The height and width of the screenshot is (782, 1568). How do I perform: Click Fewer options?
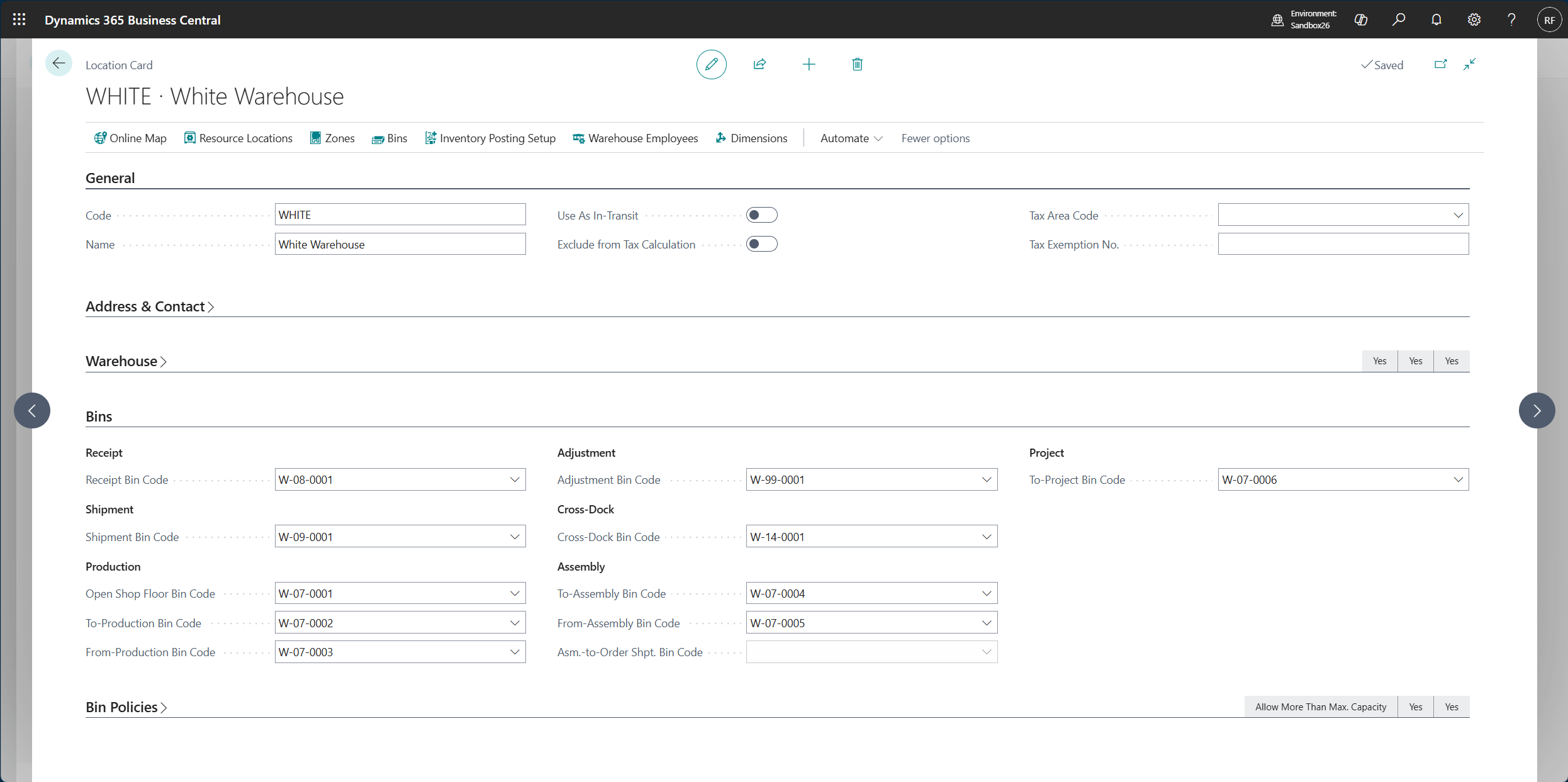[935, 138]
